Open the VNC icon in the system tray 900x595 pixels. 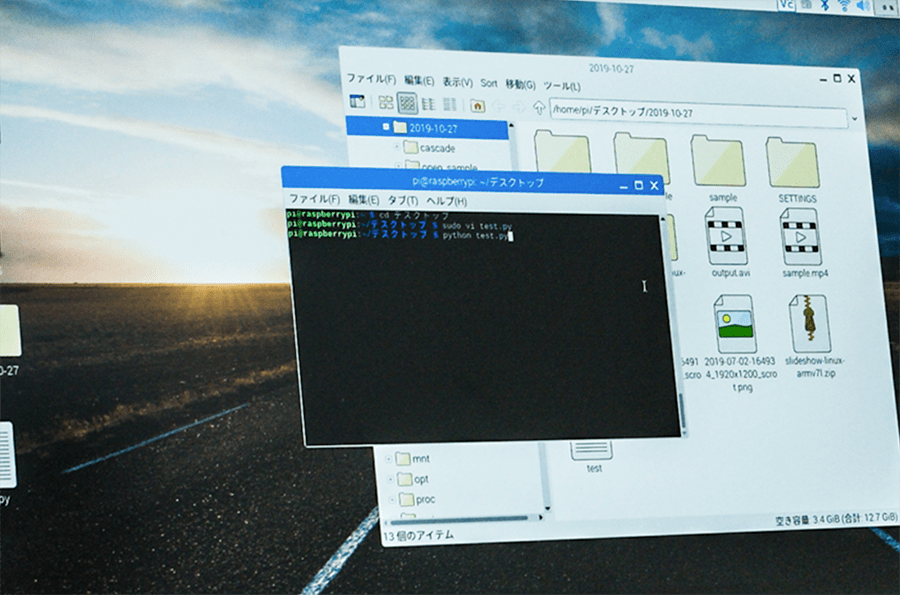click(x=786, y=5)
